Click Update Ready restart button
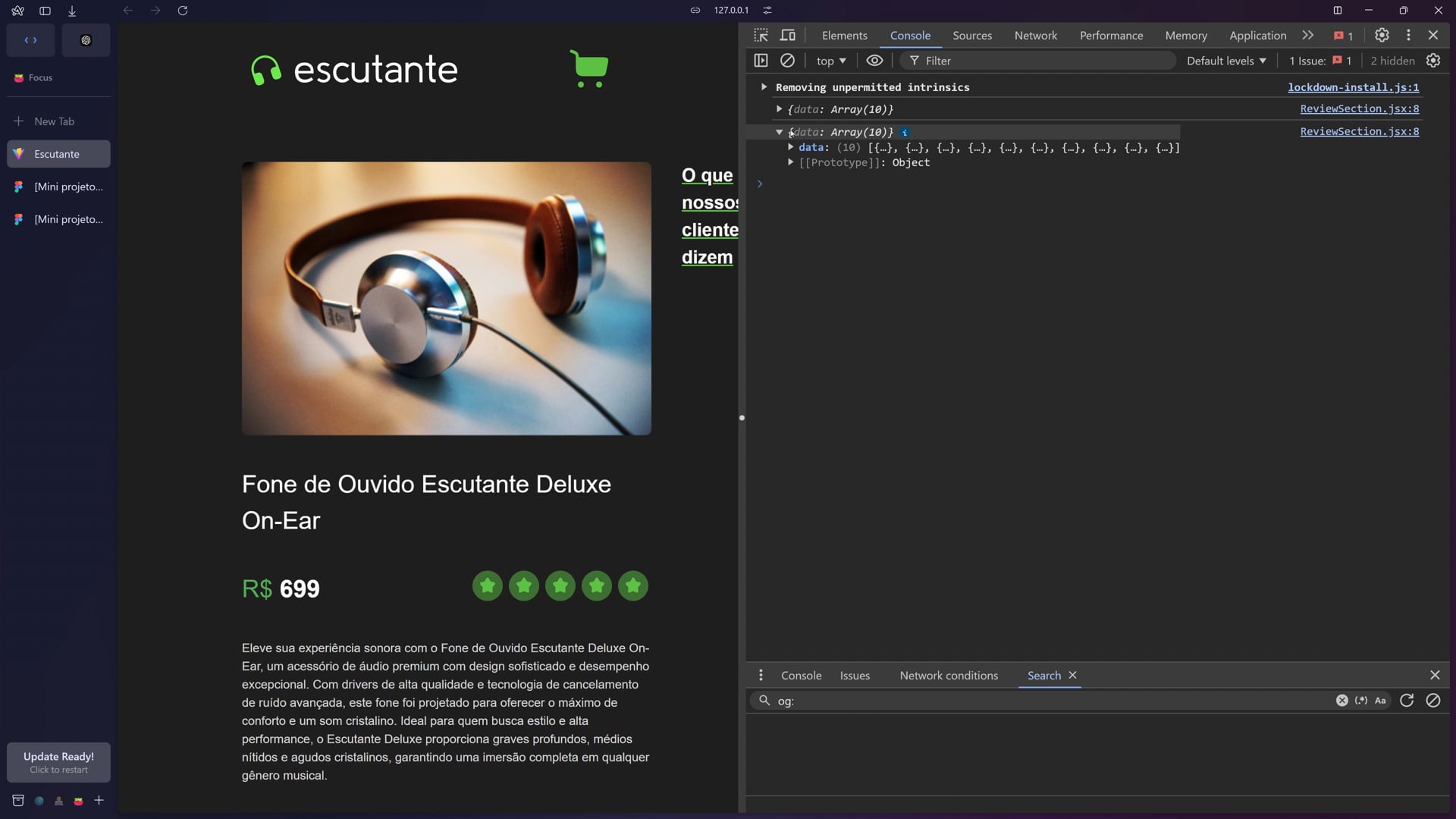1456x819 pixels. tap(58, 762)
